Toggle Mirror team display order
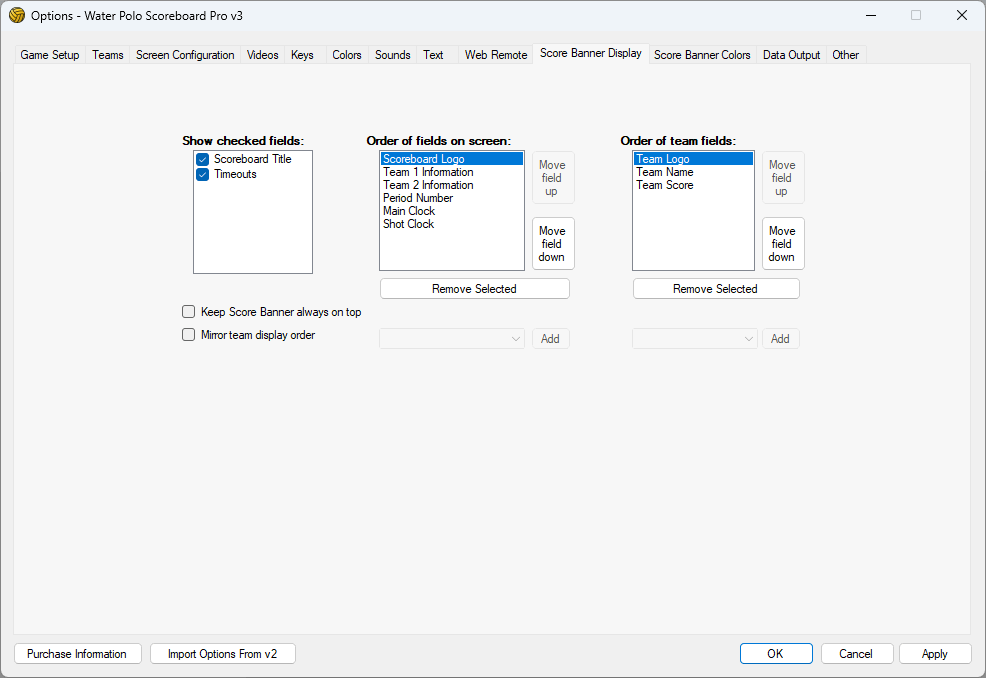The height and width of the screenshot is (678, 986). tap(188, 335)
